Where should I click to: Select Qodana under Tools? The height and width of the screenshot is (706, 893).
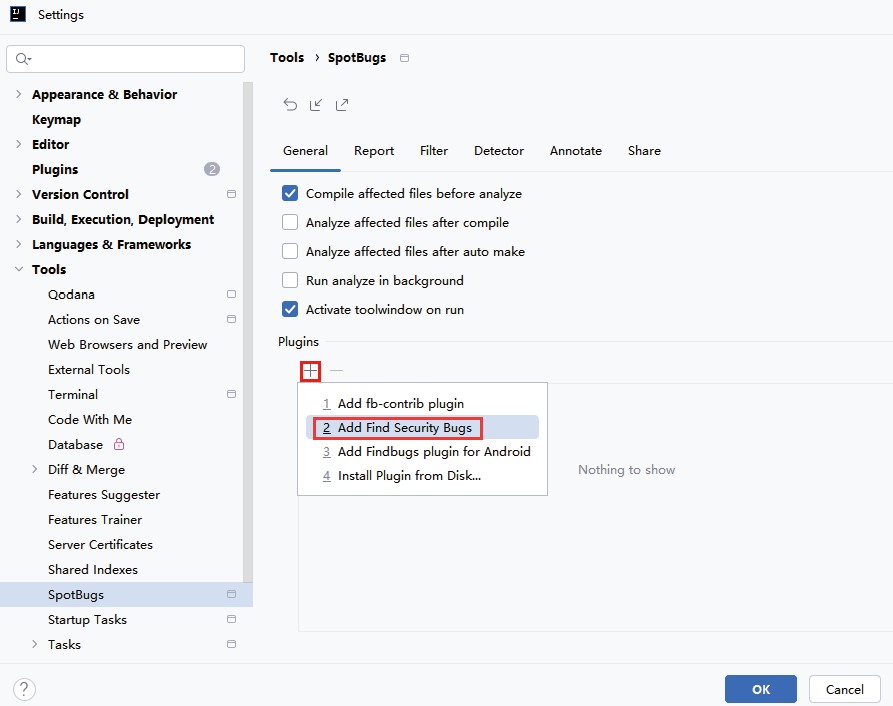point(71,294)
